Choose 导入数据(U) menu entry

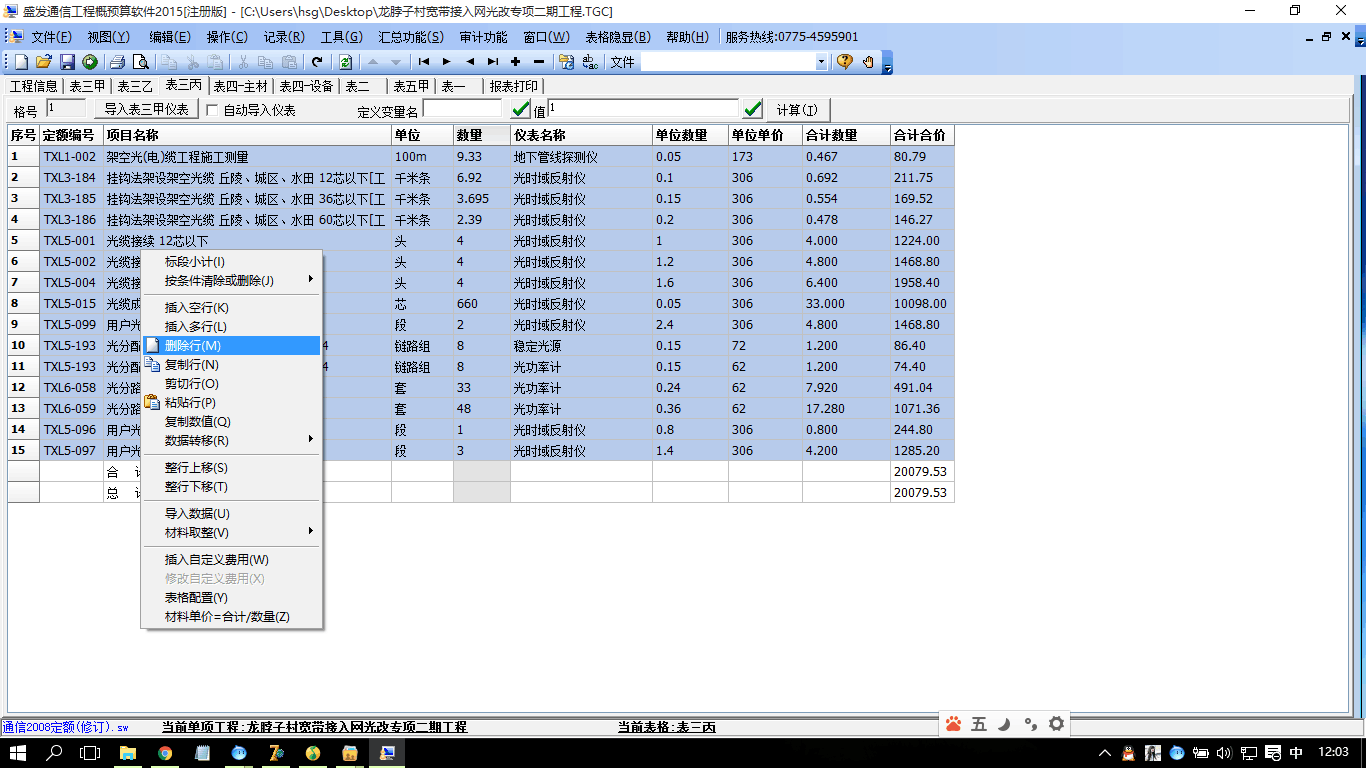pos(232,513)
